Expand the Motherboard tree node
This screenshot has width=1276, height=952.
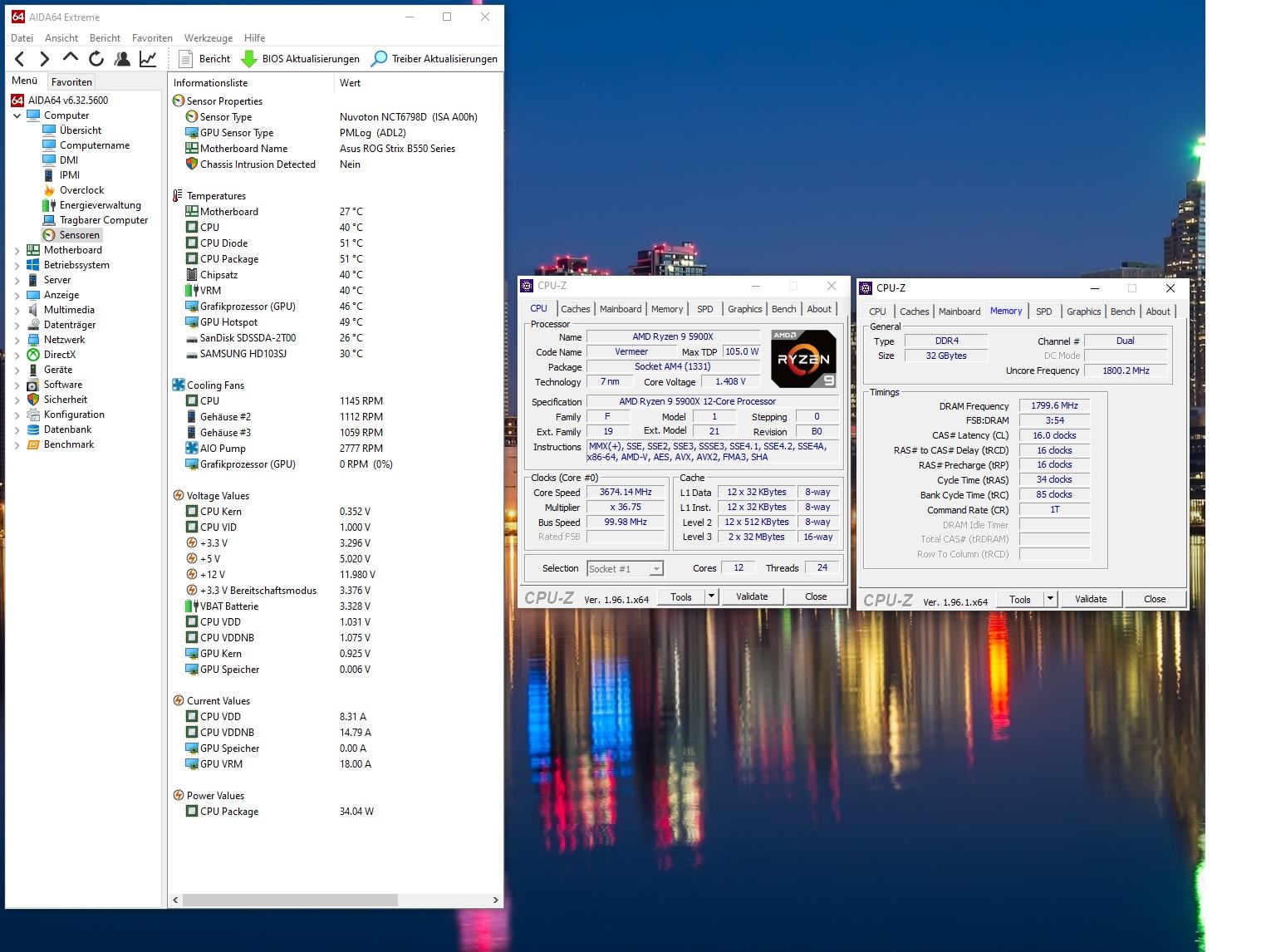click(x=17, y=250)
